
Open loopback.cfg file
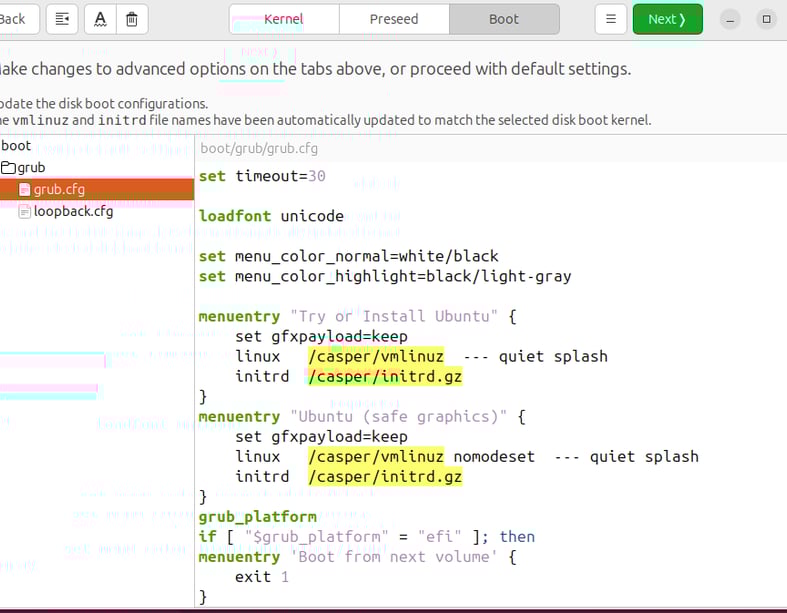coord(73,211)
